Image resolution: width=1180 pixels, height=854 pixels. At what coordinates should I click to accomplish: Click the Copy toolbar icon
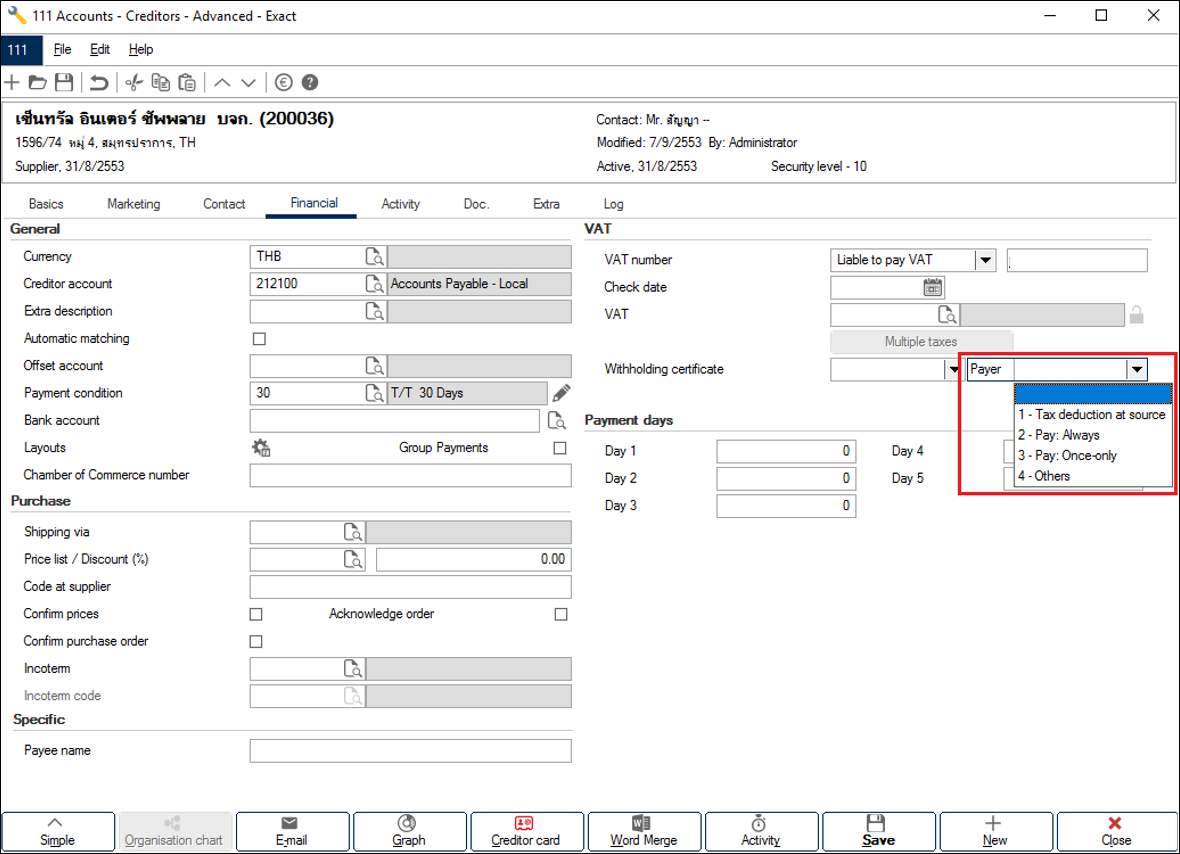160,82
